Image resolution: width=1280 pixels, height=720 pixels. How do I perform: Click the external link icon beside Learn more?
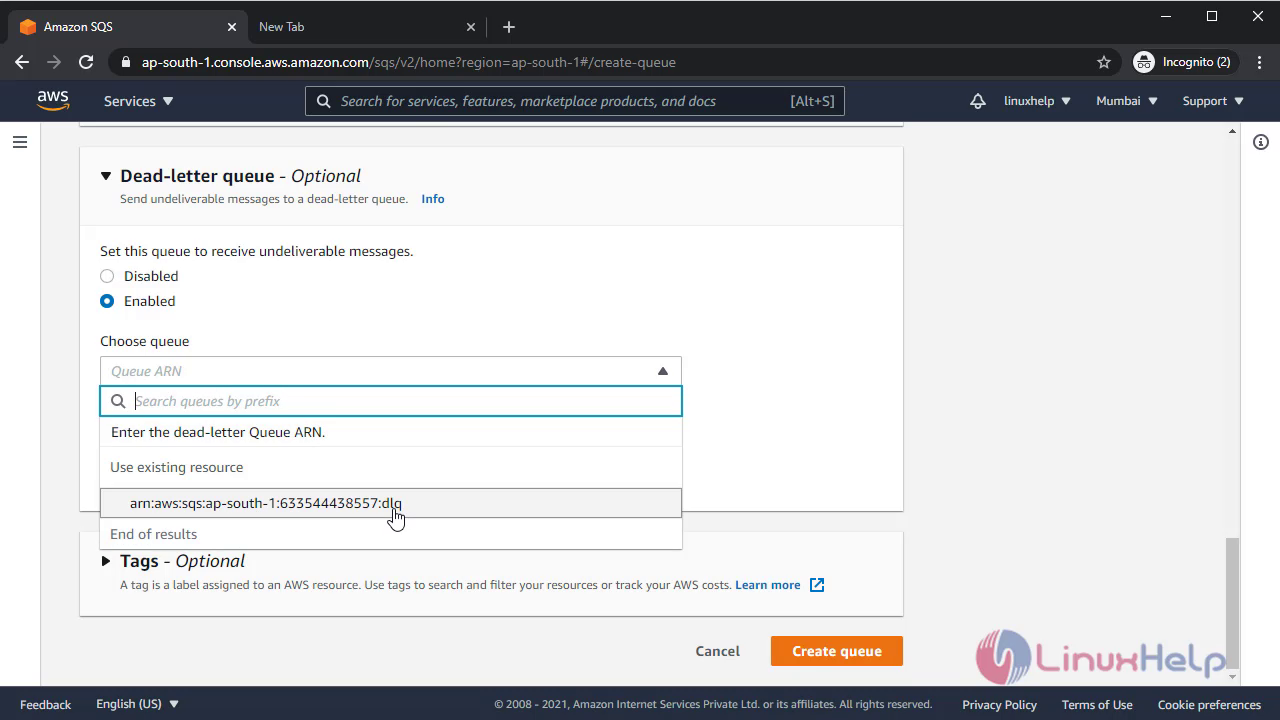click(x=817, y=585)
